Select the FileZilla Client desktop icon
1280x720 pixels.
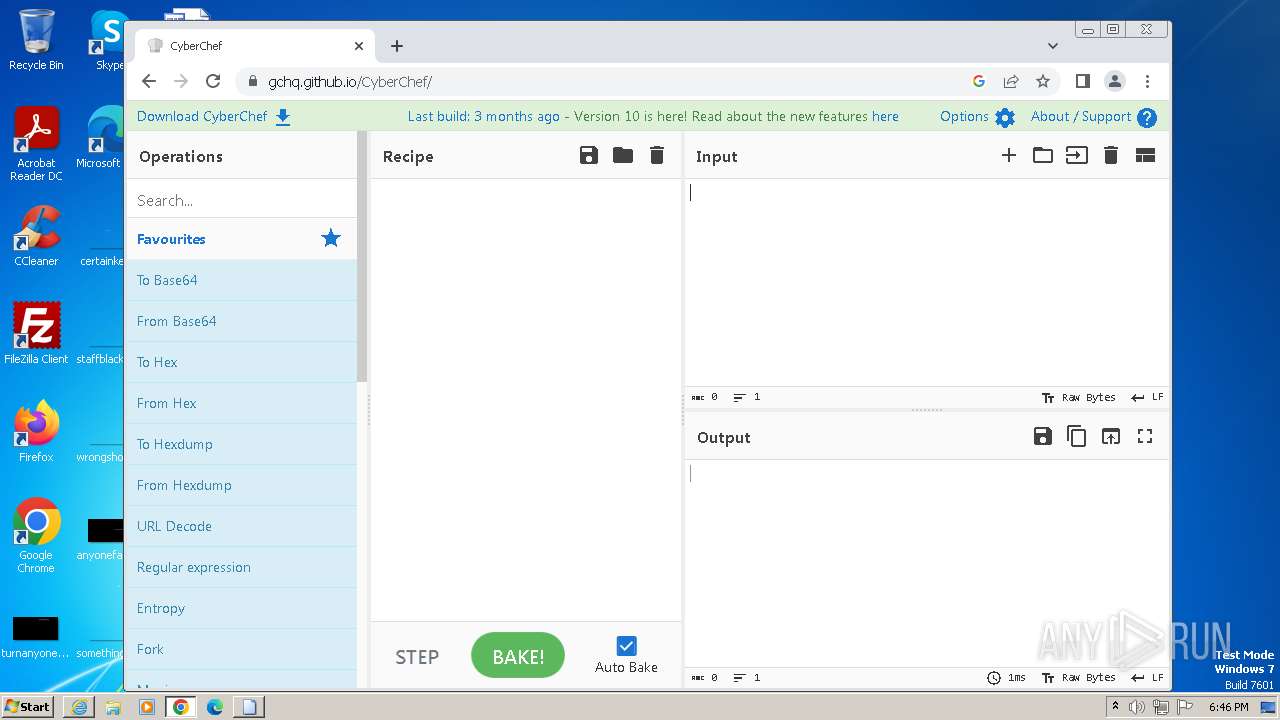click(36, 333)
